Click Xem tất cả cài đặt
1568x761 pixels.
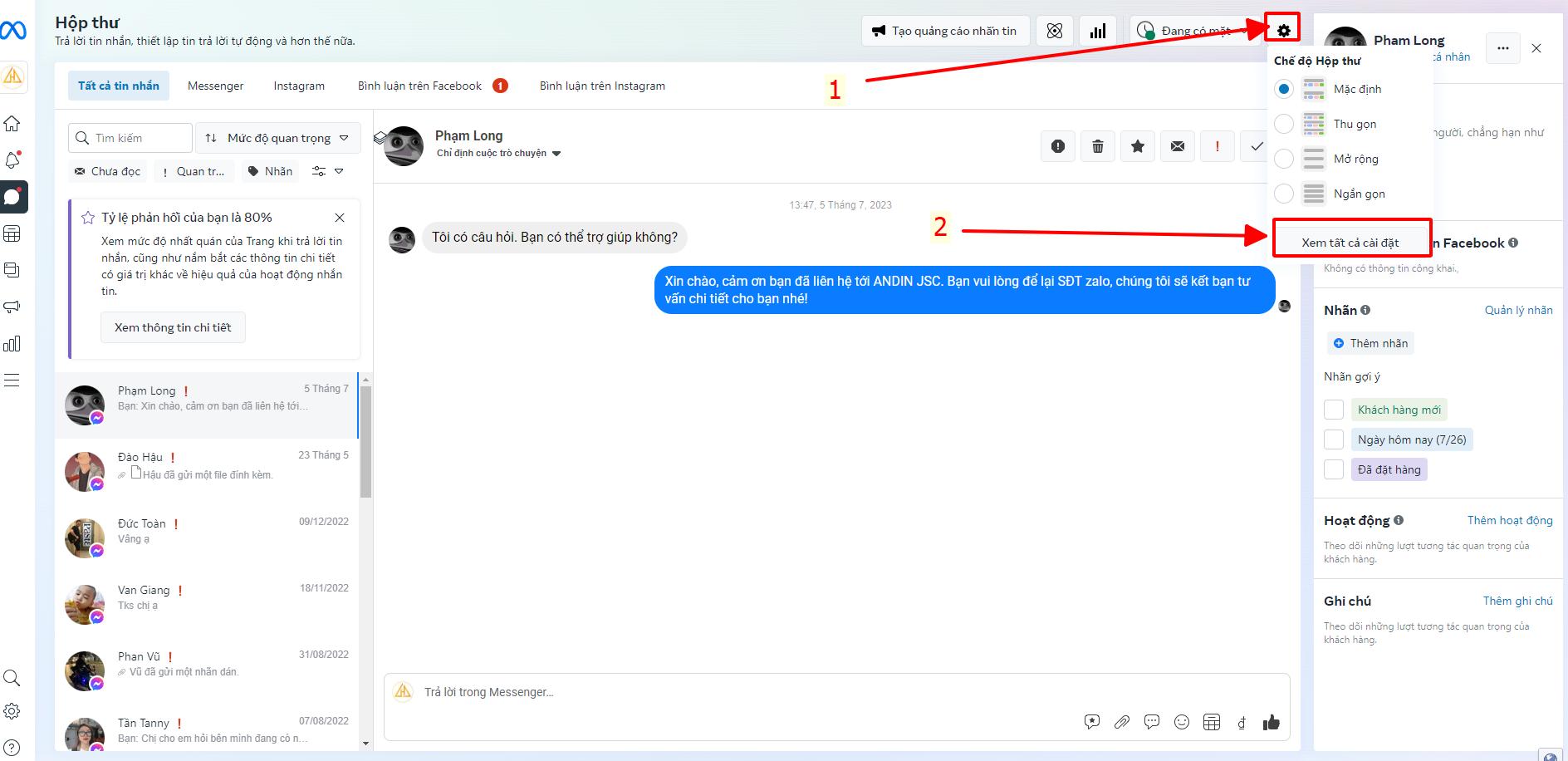[1350, 243]
